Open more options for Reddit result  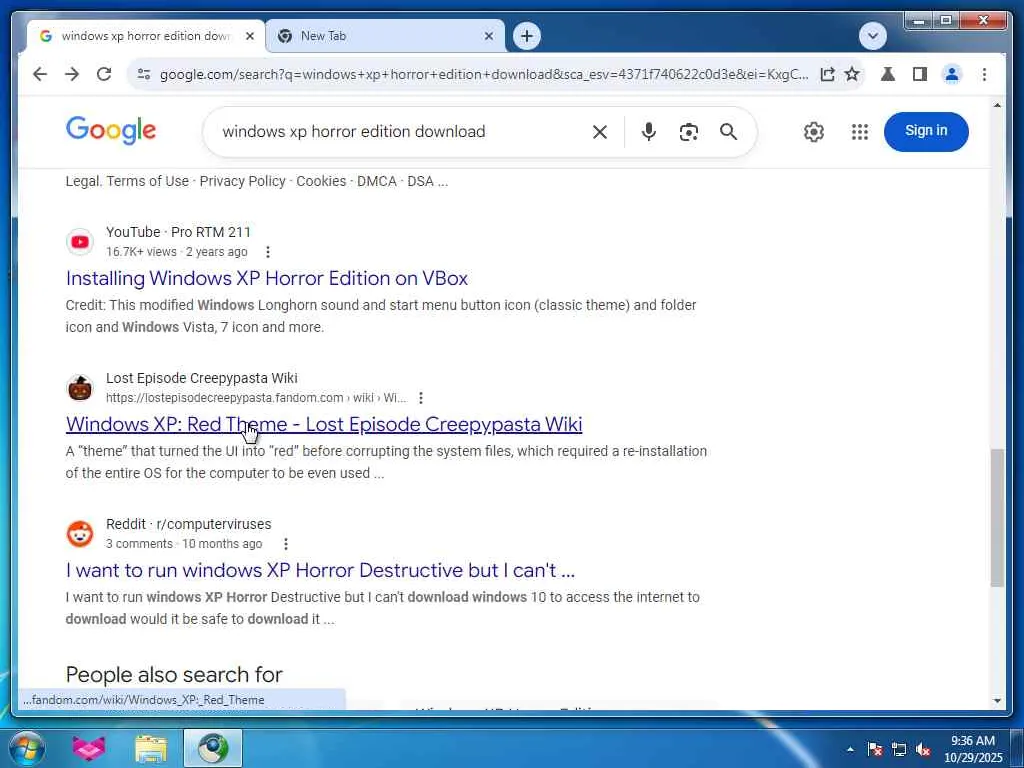(285, 544)
